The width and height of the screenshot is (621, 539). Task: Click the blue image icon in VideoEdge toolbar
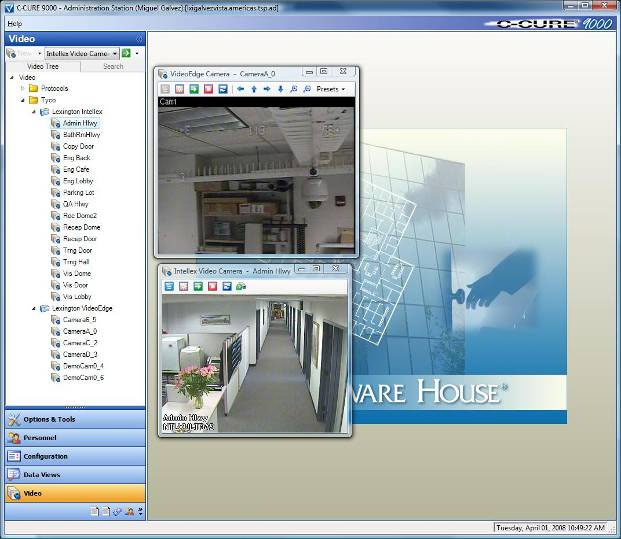click(x=223, y=89)
